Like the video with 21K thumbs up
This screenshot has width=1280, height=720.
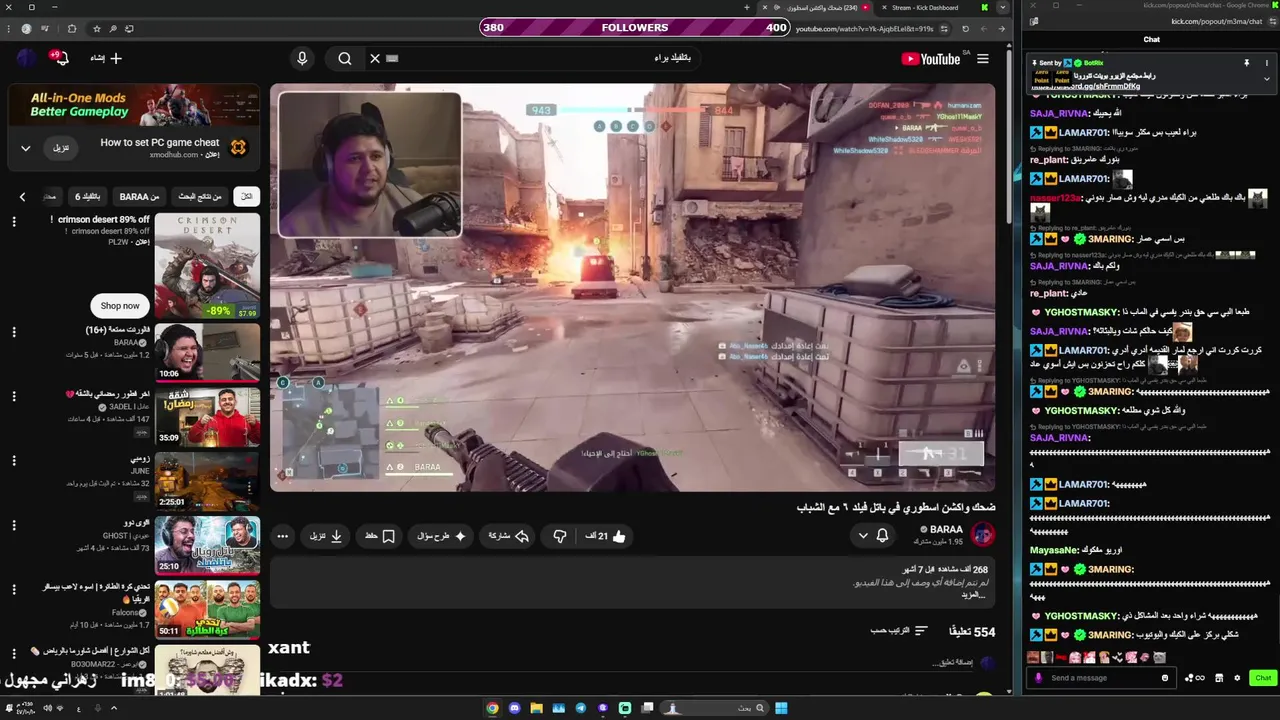[x=606, y=536]
